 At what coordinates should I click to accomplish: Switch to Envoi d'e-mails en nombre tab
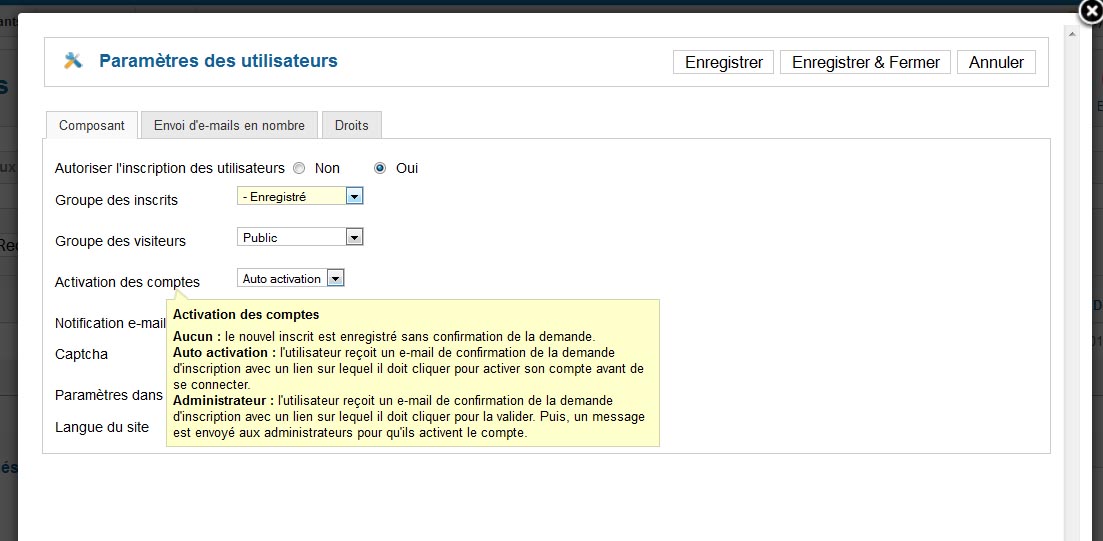coord(229,125)
